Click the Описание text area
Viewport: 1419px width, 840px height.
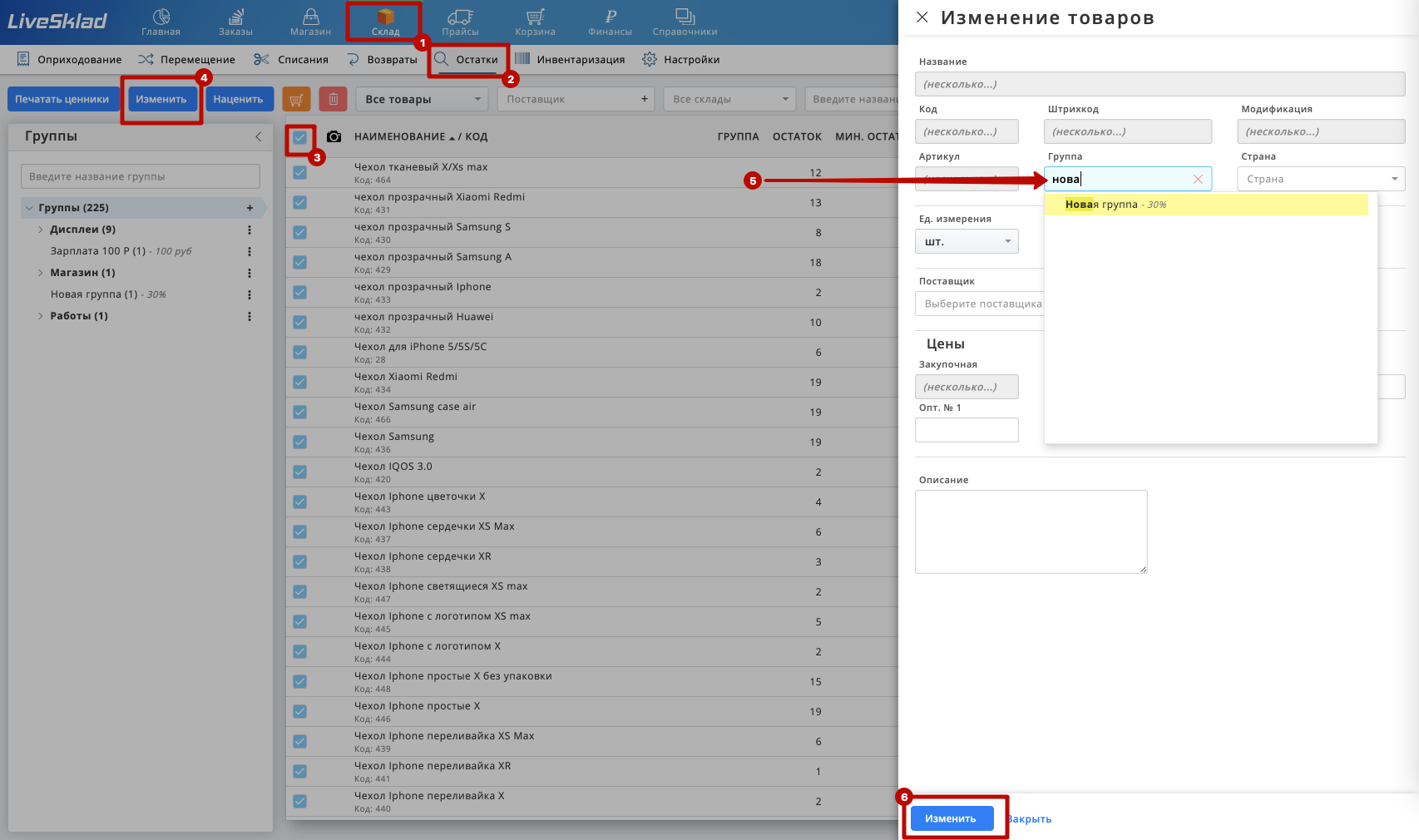tap(1031, 531)
